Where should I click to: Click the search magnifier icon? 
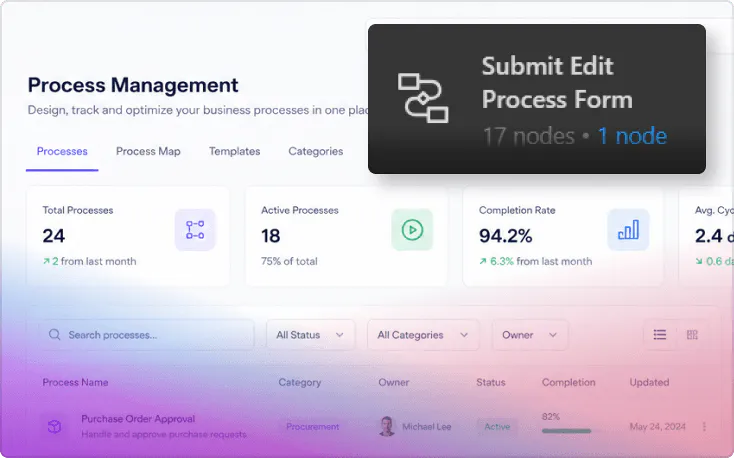pos(55,335)
